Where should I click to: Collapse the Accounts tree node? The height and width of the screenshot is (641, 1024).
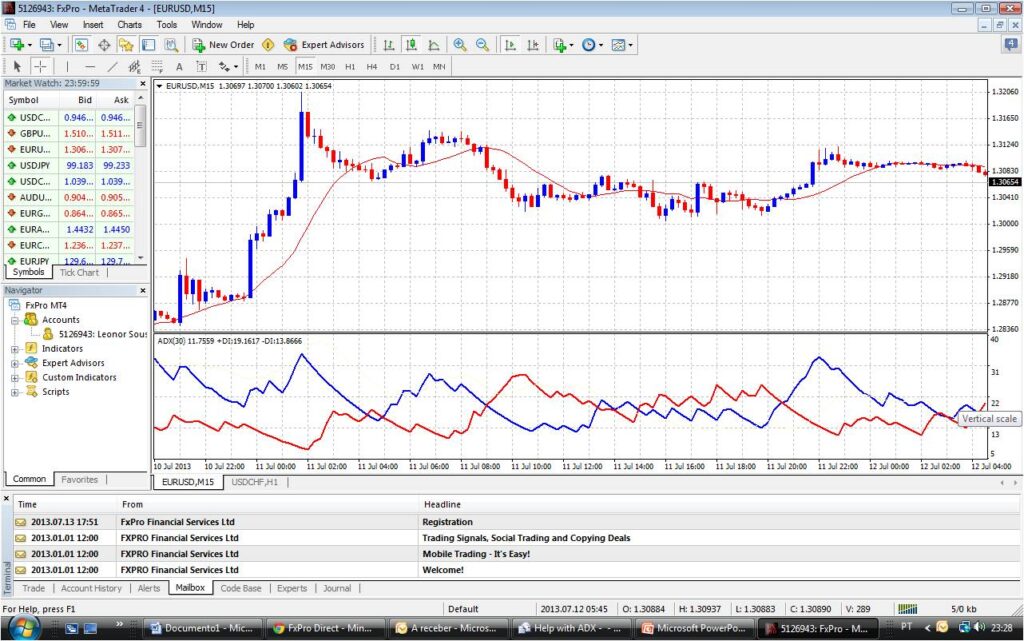(x=15, y=320)
